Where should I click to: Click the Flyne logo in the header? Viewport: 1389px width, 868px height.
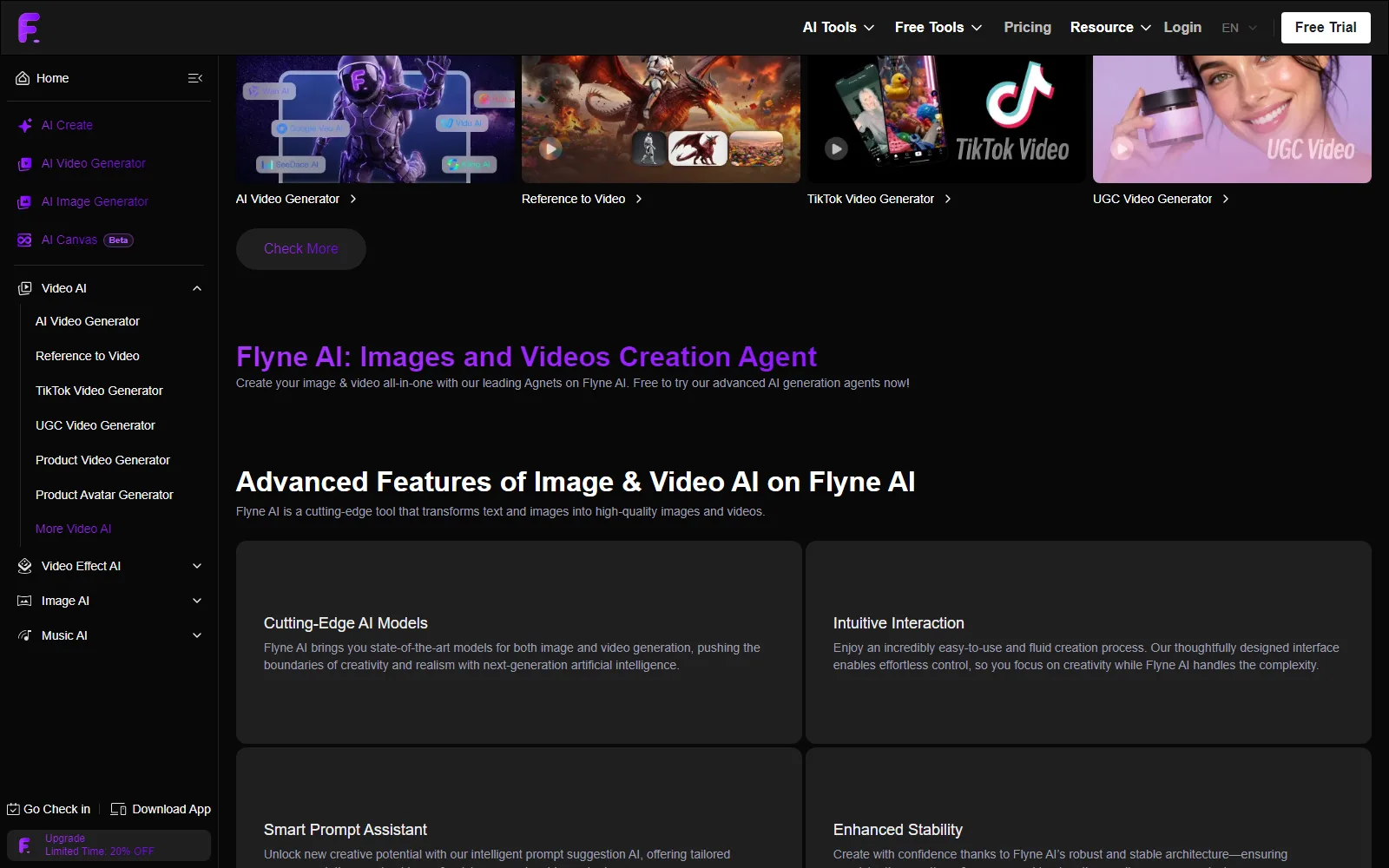click(x=29, y=28)
